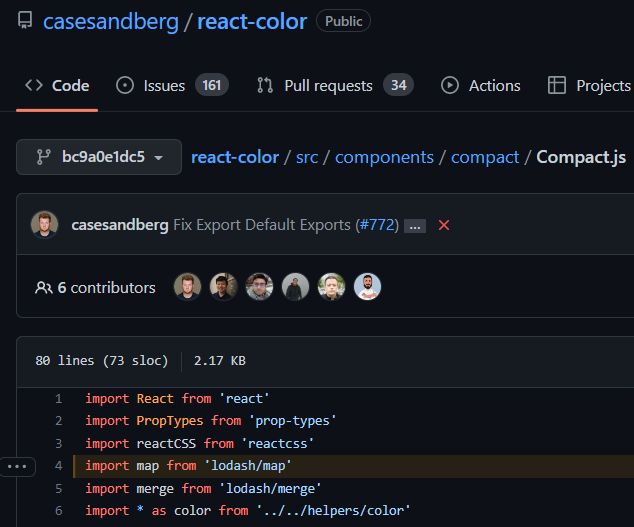Open the Issues tab
Viewport: 634px width, 527px height.
pos(172,86)
